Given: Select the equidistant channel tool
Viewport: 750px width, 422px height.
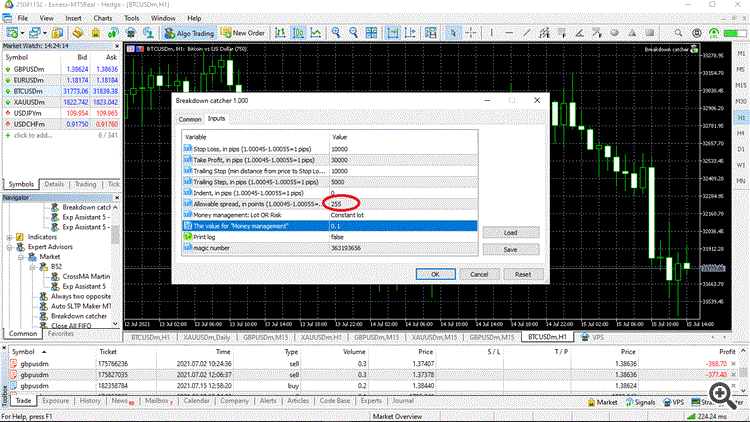Looking at the screenshot, I should 544,33.
